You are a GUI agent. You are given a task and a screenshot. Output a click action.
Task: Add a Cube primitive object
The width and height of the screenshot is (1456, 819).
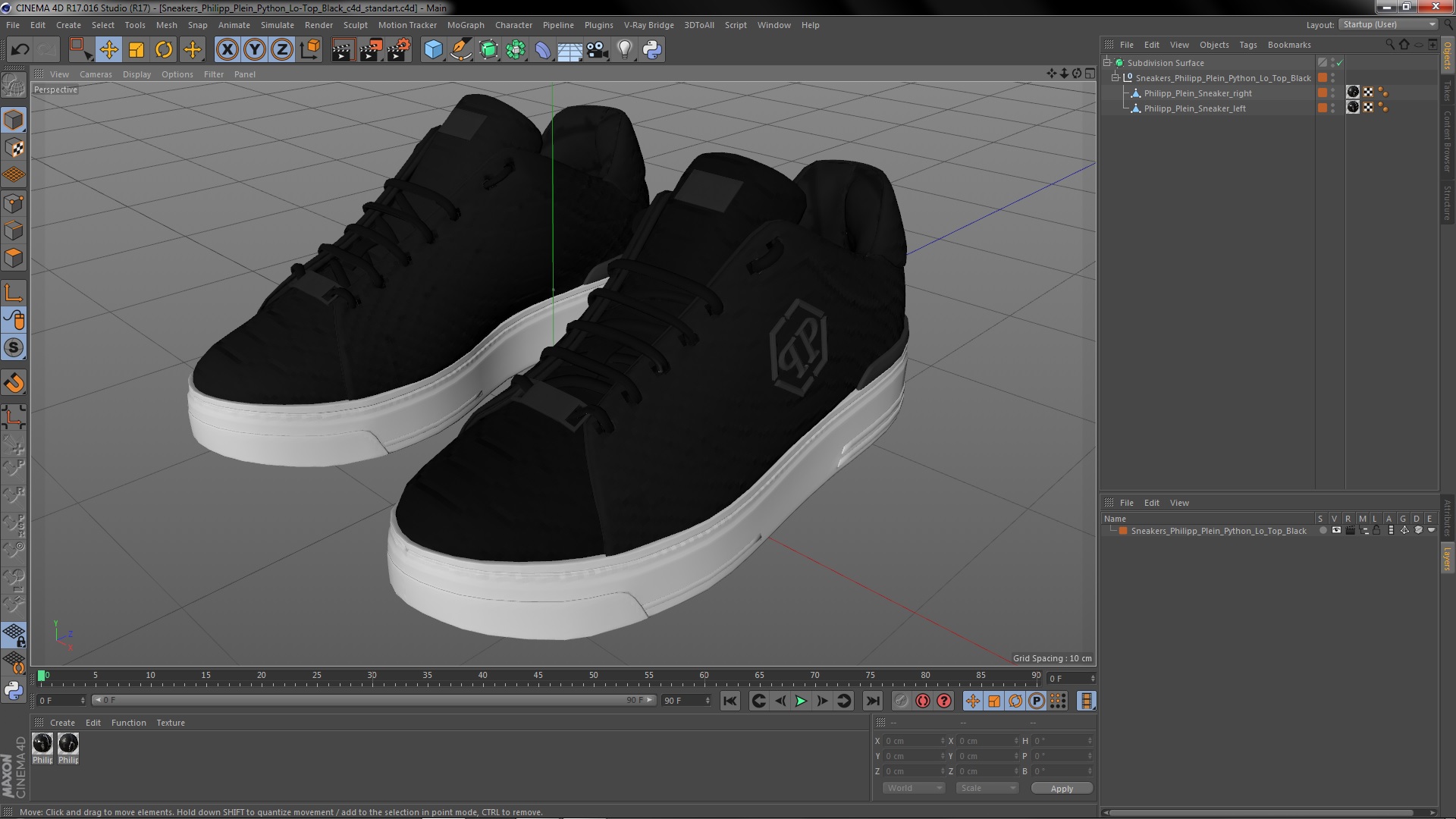pyautogui.click(x=433, y=50)
